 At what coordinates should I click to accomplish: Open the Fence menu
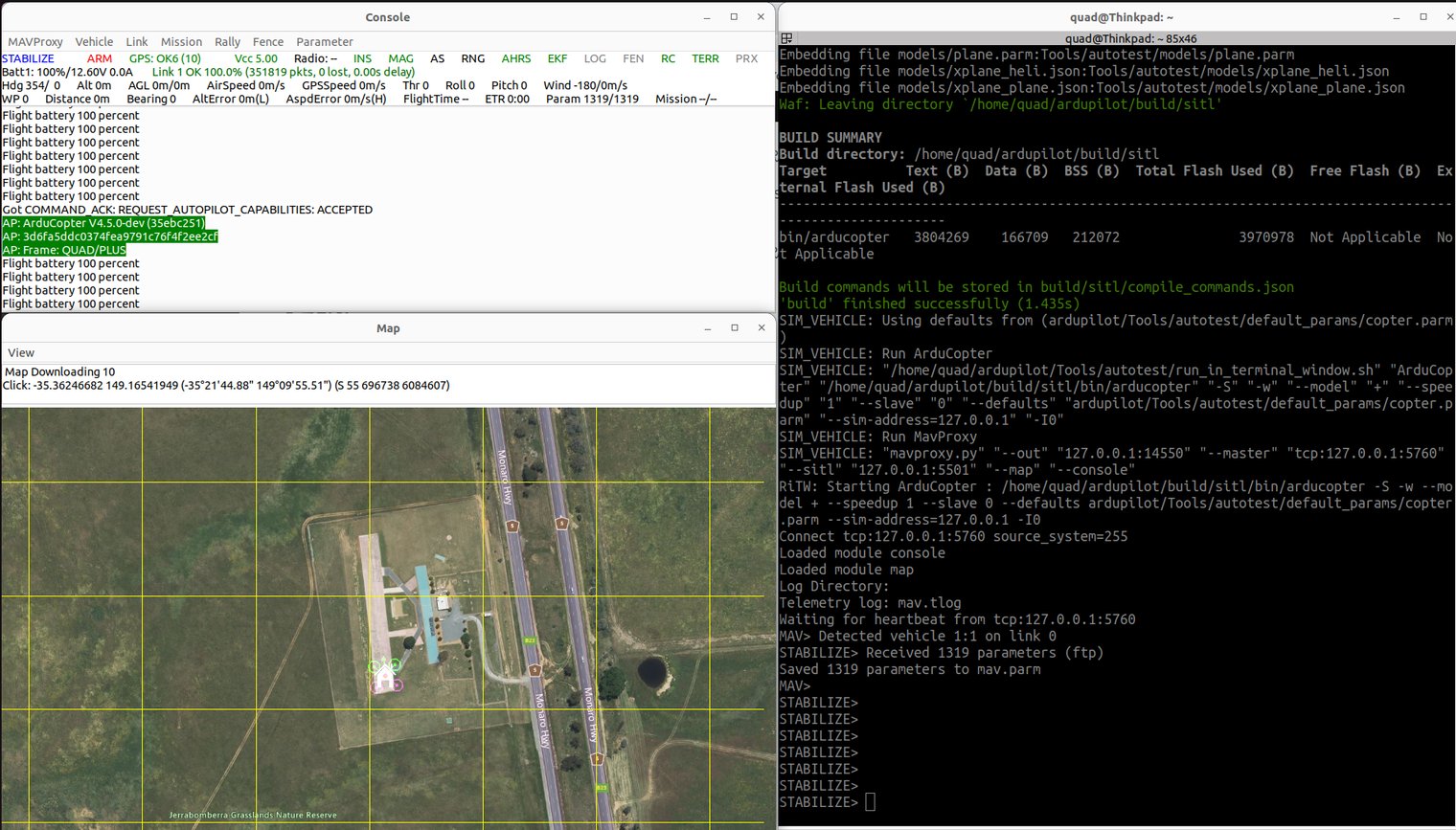pyautogui.click(x=268, y=42)
